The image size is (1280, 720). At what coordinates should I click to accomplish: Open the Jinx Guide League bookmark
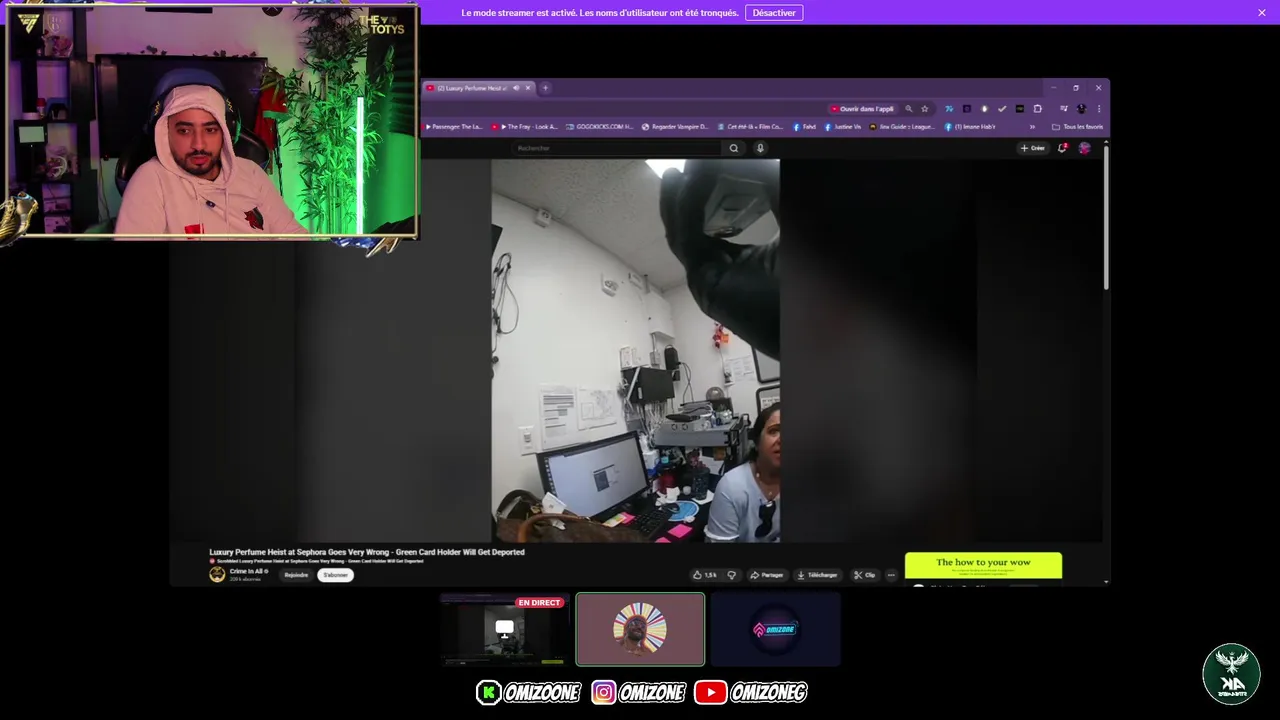[x=902, y=127]
